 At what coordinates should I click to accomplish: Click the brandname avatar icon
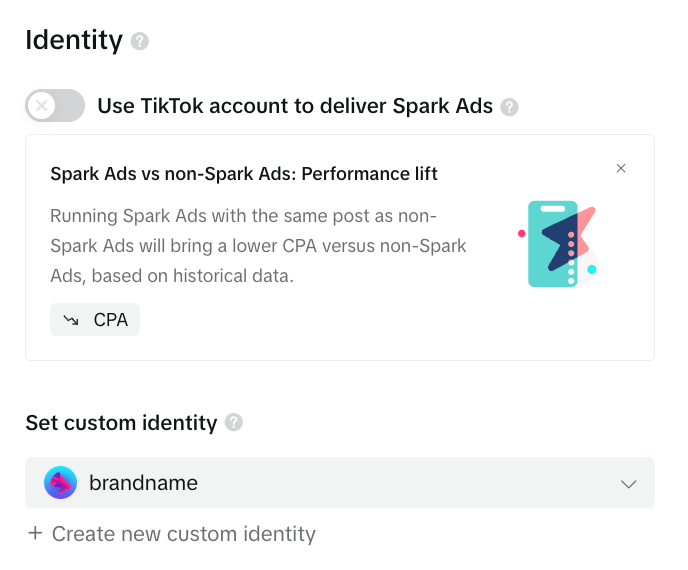[x=61, y=483]
